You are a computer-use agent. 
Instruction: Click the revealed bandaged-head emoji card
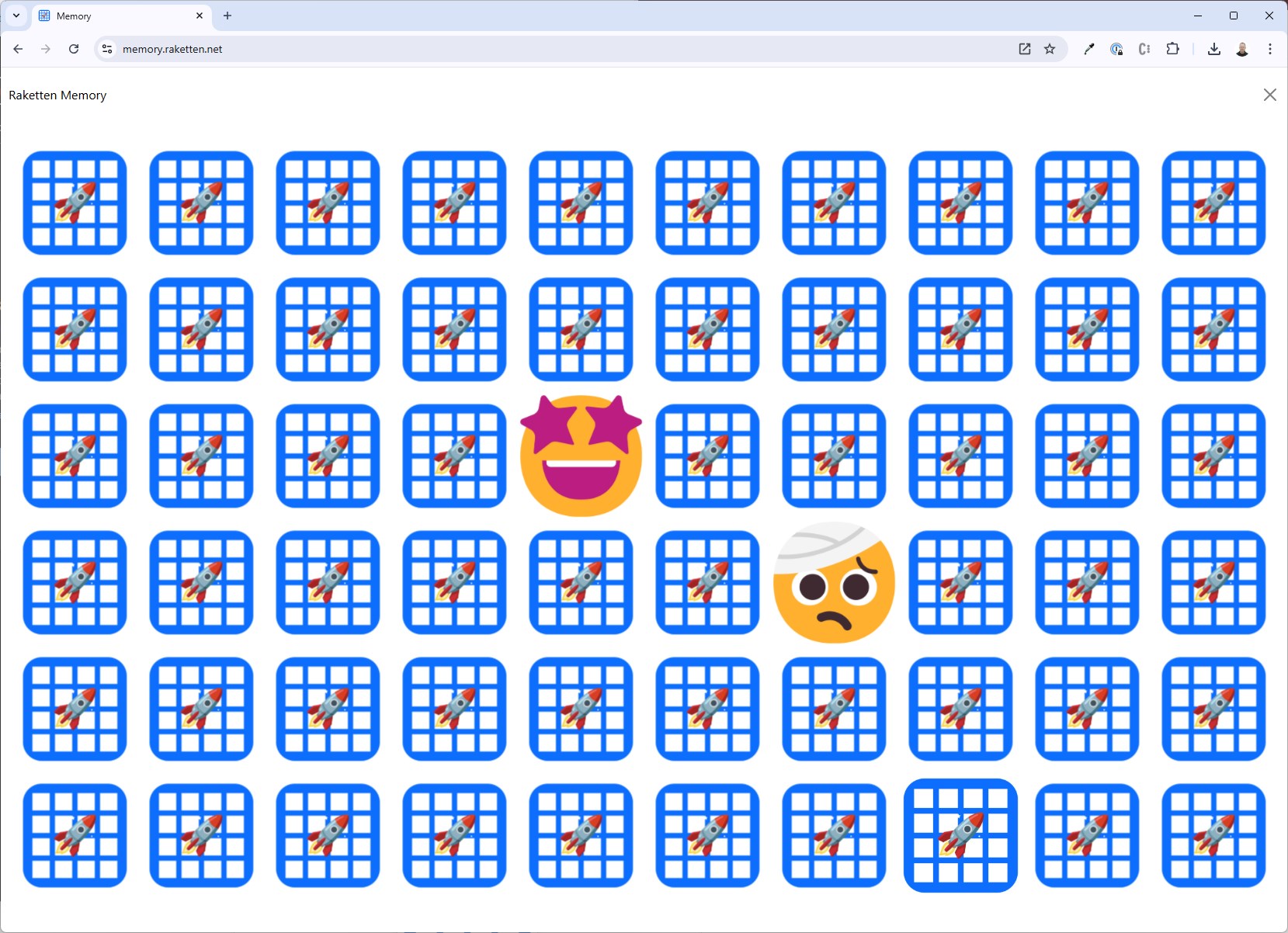click(x=834, y=582)
